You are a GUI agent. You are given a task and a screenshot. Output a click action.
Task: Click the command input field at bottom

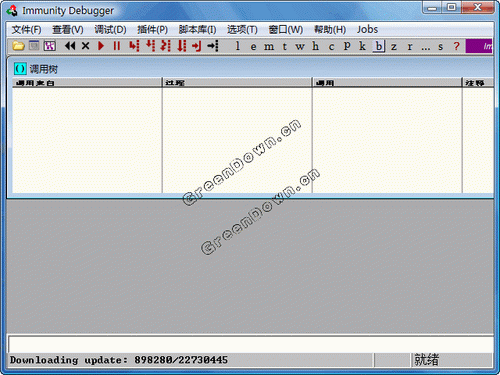[251, 344]
